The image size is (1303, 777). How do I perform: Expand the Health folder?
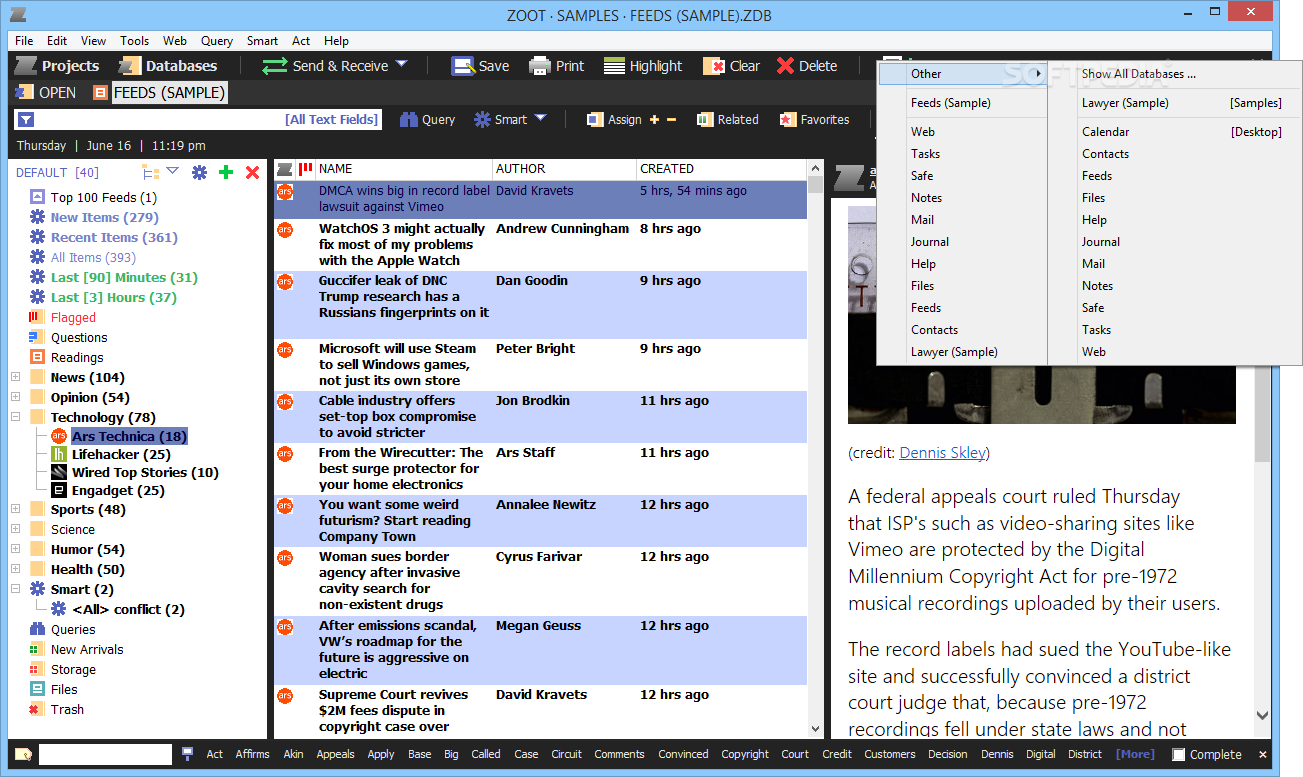16,569
